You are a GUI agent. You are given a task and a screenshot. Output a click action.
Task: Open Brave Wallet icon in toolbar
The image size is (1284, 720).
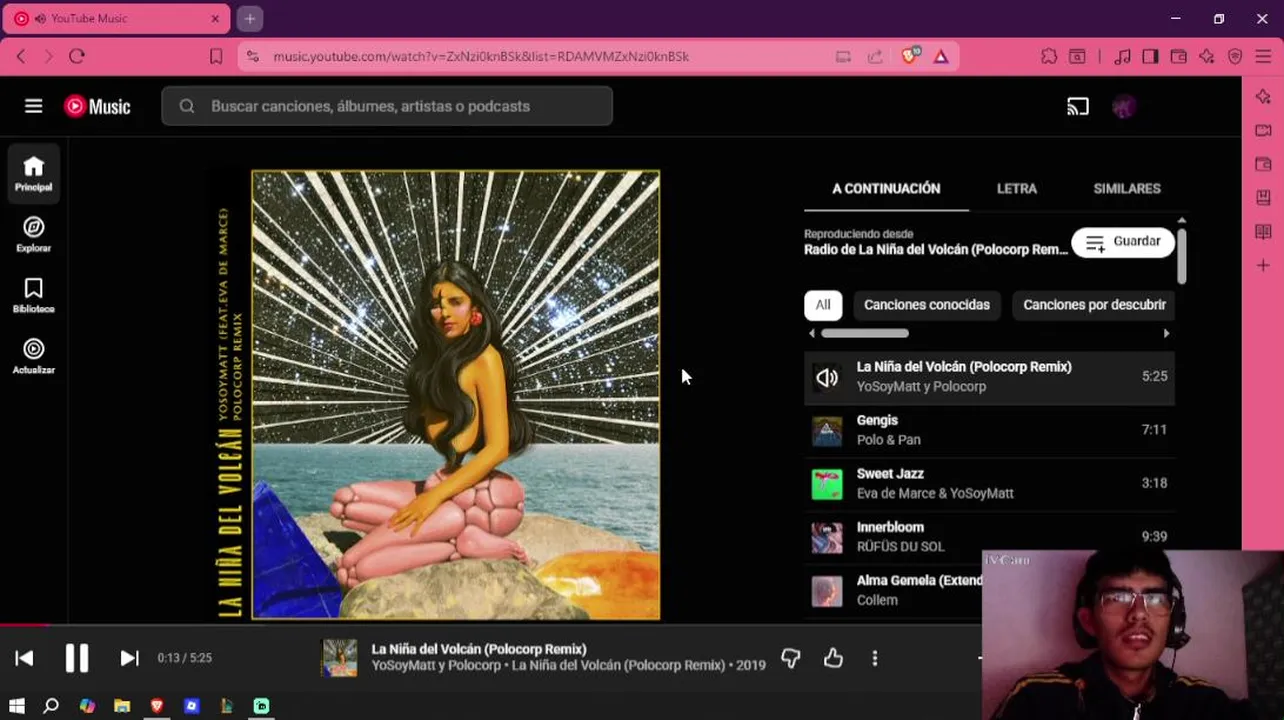pyautogui.click(x=1179, y=57)
